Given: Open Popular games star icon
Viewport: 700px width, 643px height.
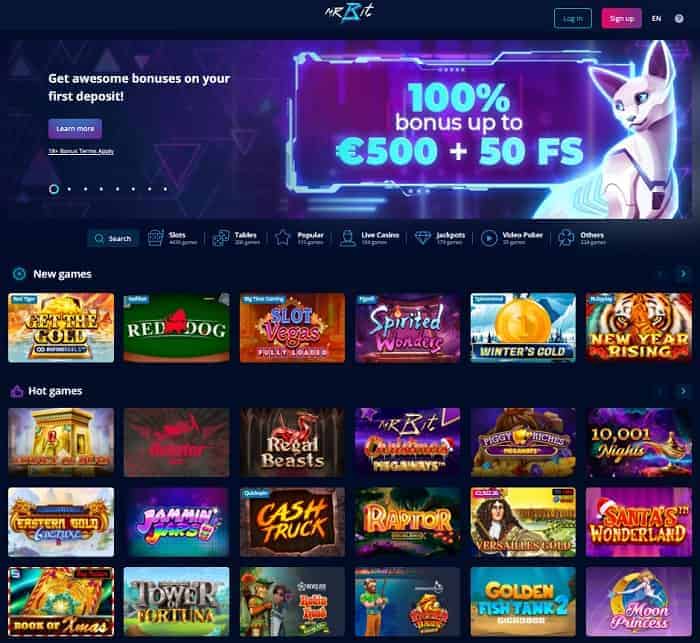Looking at the screenshot, I should [282, 238].
